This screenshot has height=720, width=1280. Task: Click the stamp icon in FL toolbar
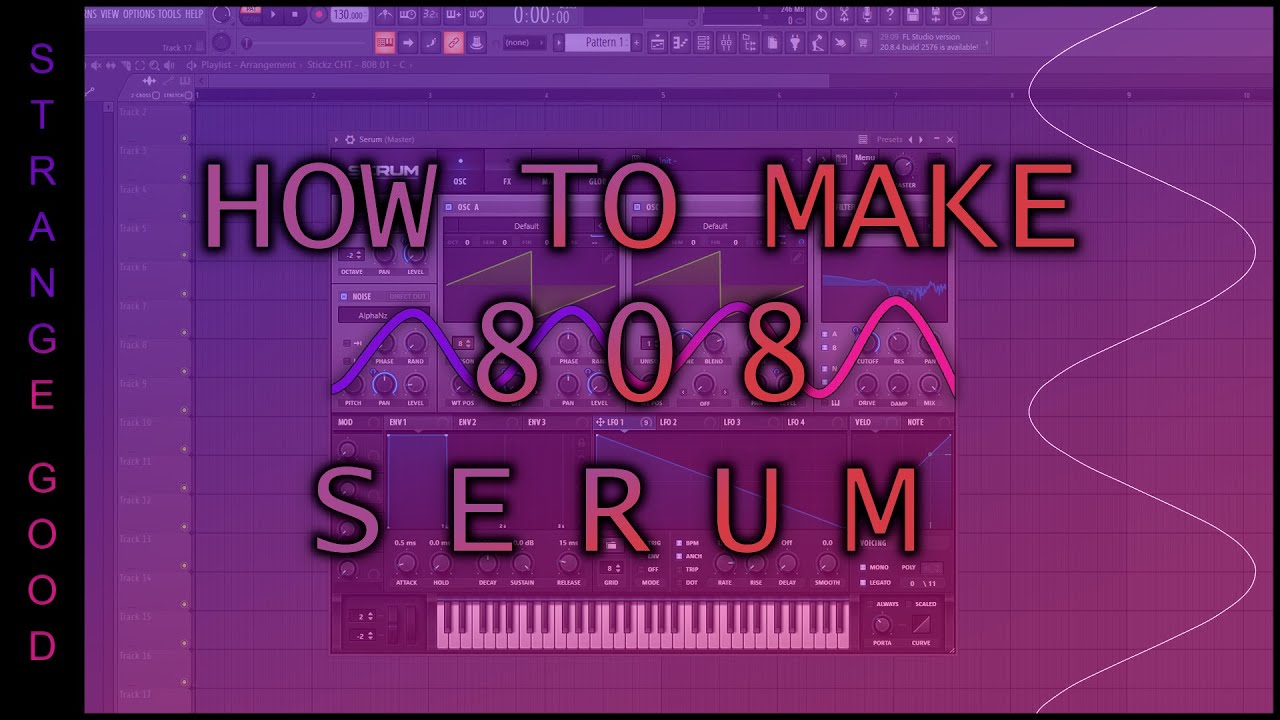pos(477,43)
